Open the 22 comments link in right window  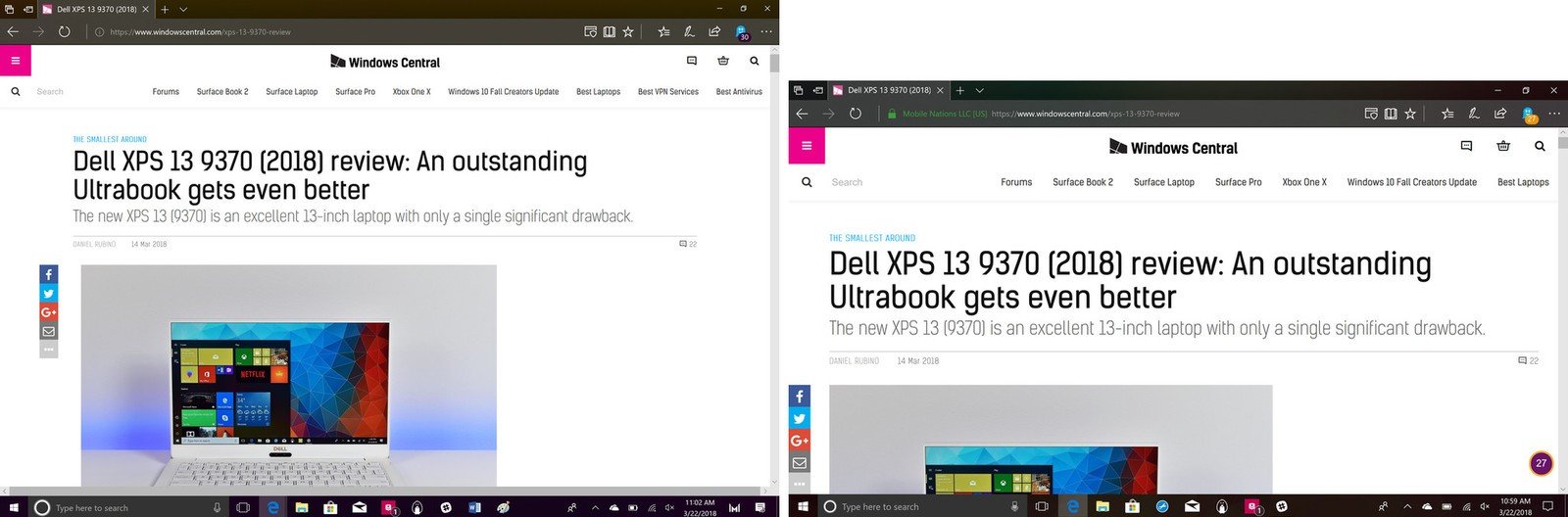click(x=1528, y=360)
